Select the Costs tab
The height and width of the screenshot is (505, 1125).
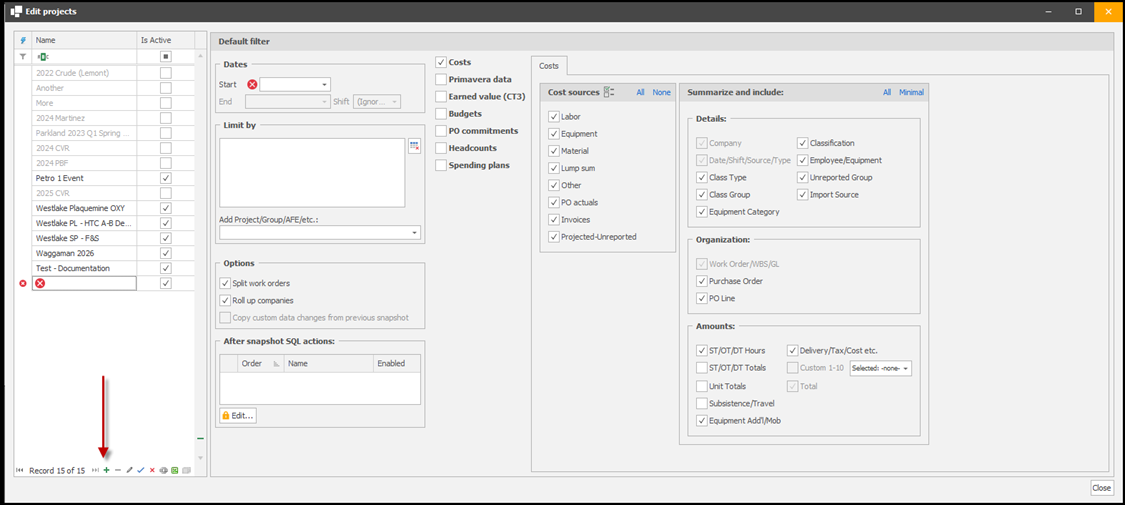[549, 65]
